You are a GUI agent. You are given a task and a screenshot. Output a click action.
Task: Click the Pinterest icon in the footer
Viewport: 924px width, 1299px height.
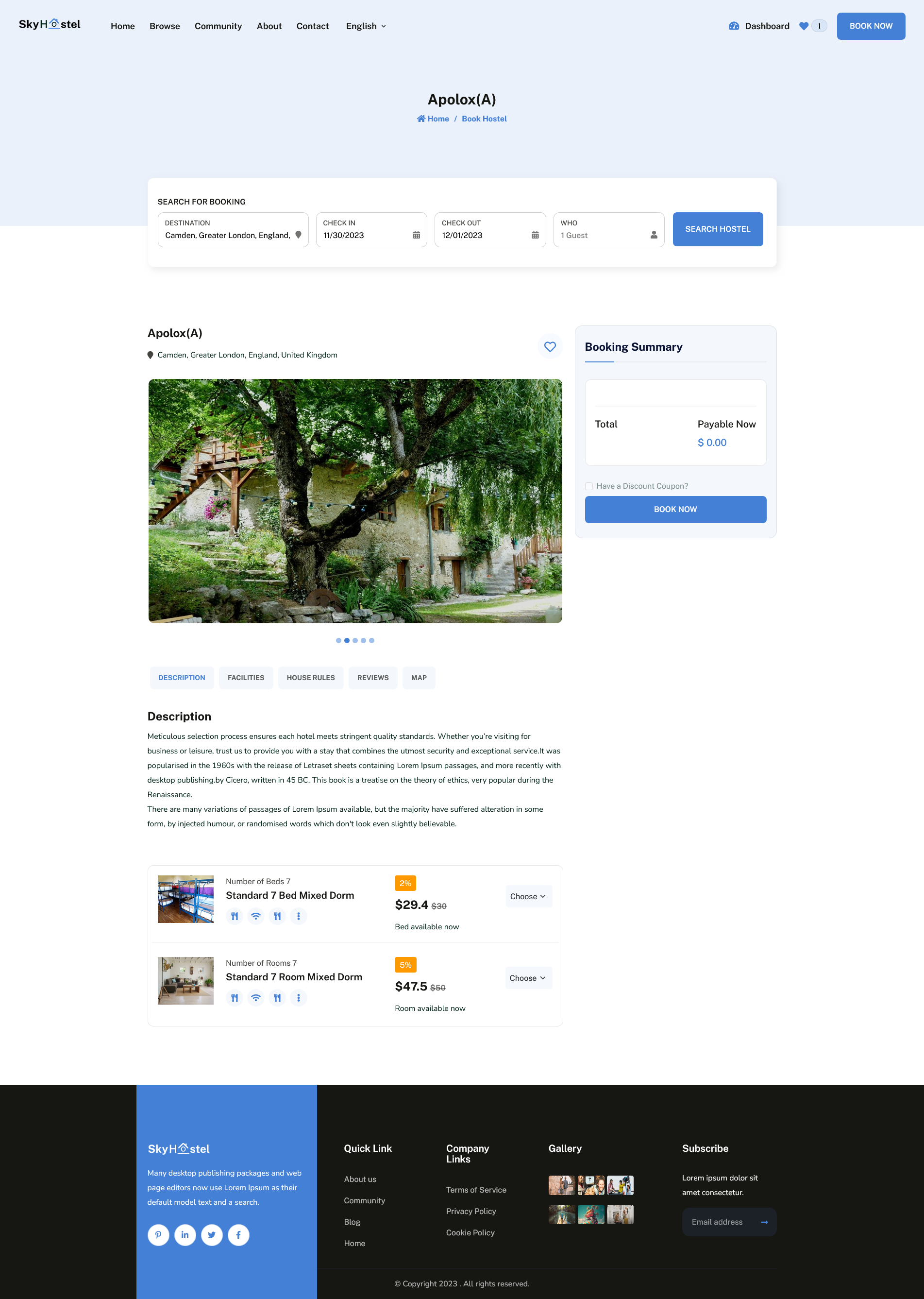pyautogui.click(x=159, y=1235)
